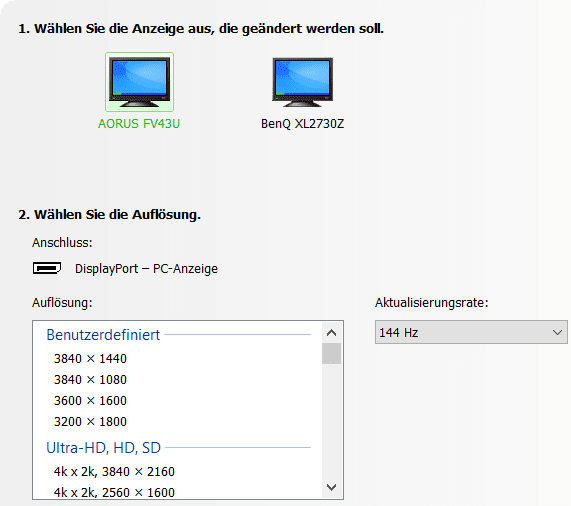
Task: Select 4k x 2k, 2560 × 1600 resolution
Action: 114,492
